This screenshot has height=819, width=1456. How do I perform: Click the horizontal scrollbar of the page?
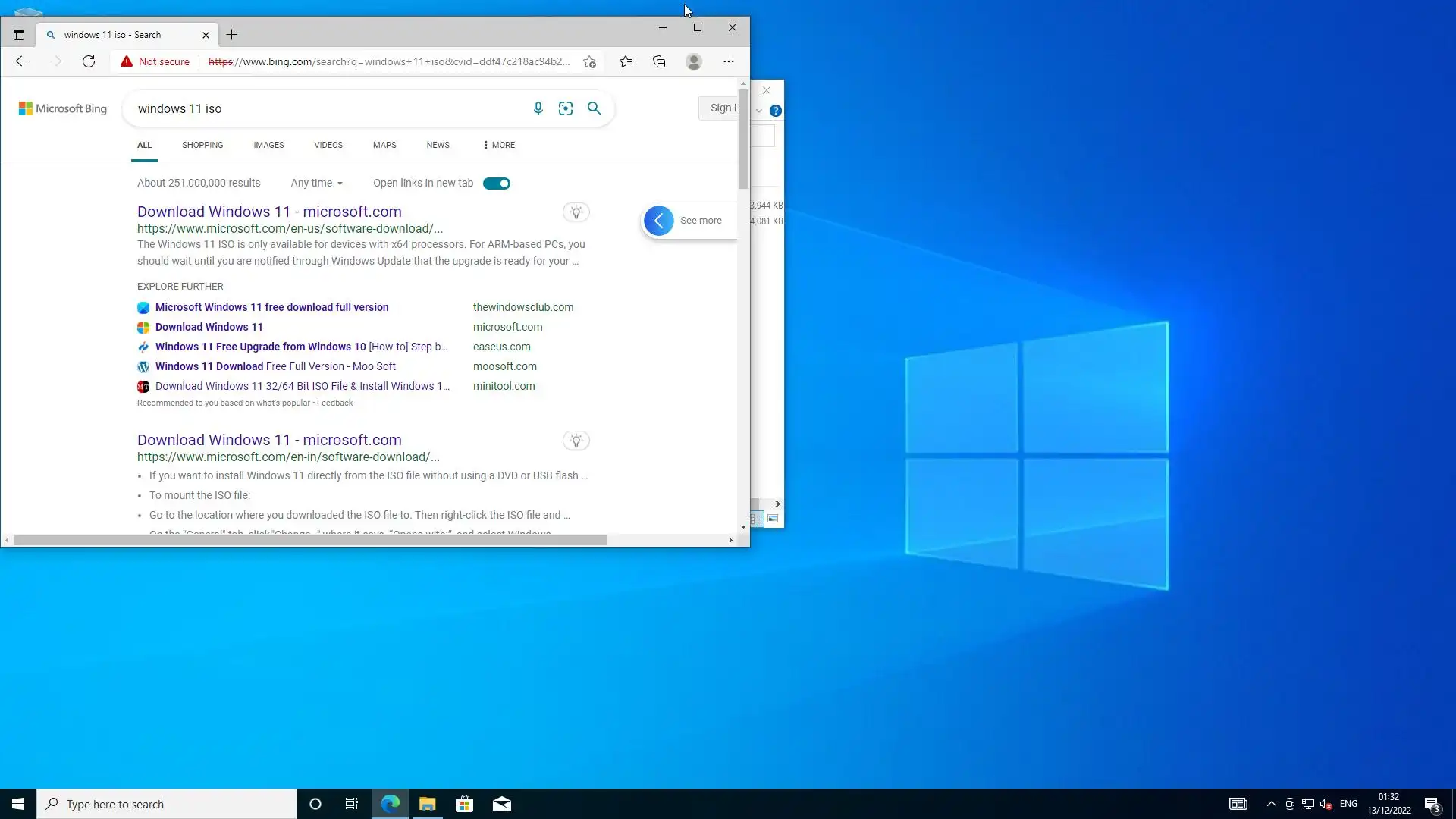pos(309,540)
